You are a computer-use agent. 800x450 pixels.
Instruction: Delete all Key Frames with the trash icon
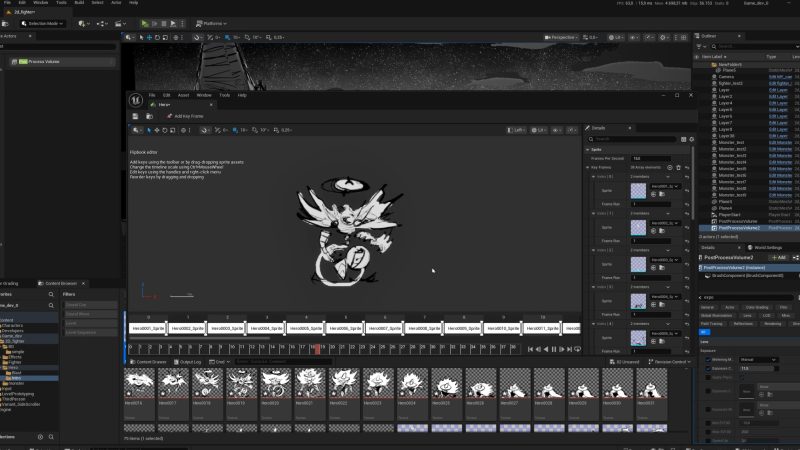click(x=678, y=167)
